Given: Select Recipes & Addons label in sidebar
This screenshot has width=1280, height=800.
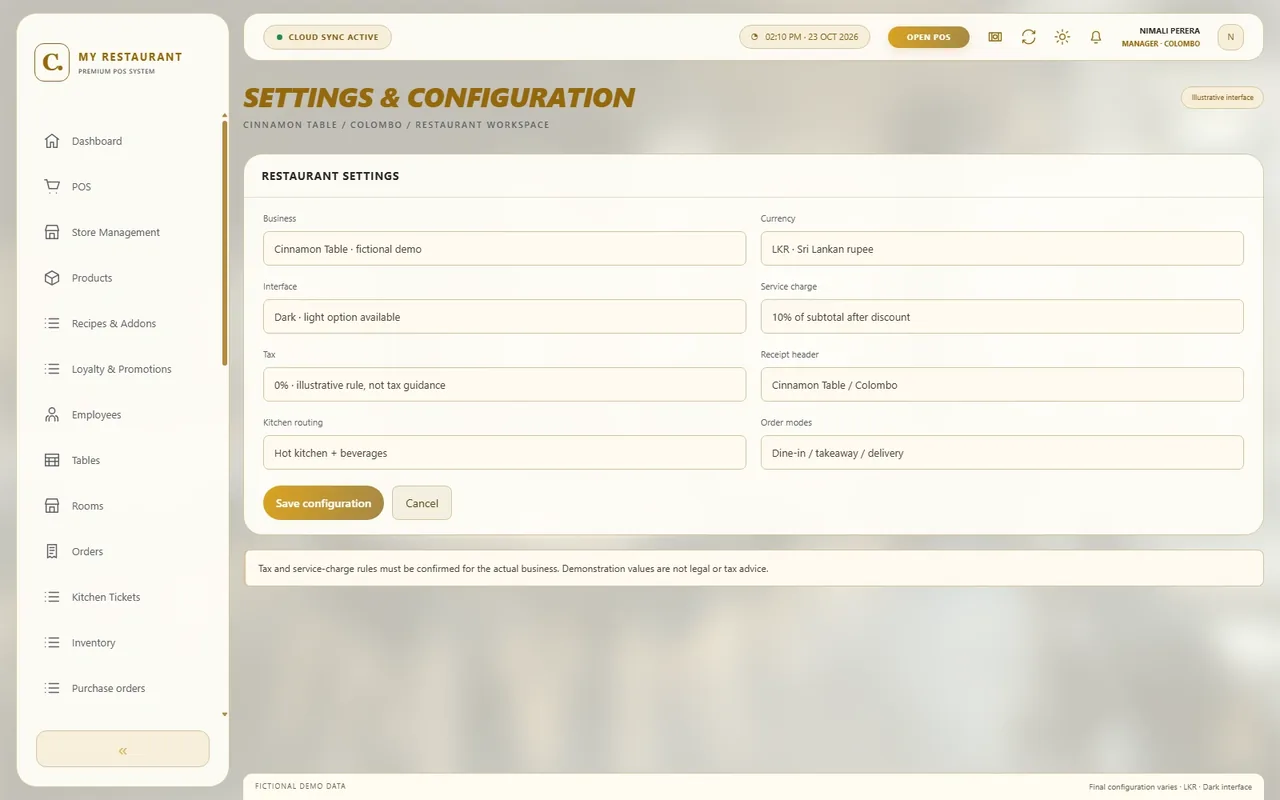Looking at the screenshot, I should click(x=114, y=324).
